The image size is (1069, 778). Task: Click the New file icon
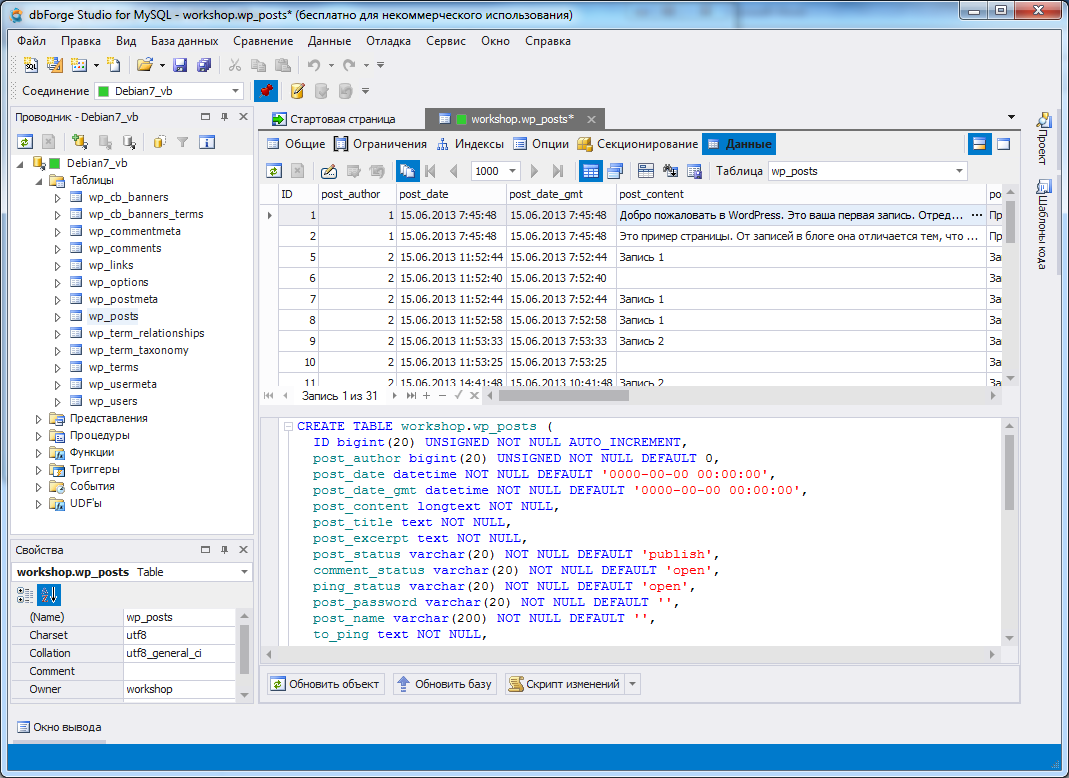point(114,65)
